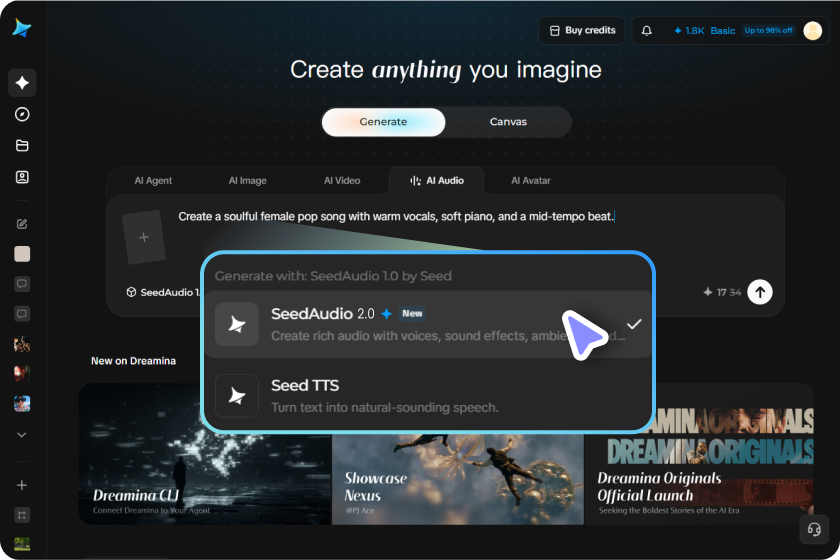Select the sparkle Create icon in sidebar
The width and height of the screenshot is (840, 560).
[x=22, y=83]
